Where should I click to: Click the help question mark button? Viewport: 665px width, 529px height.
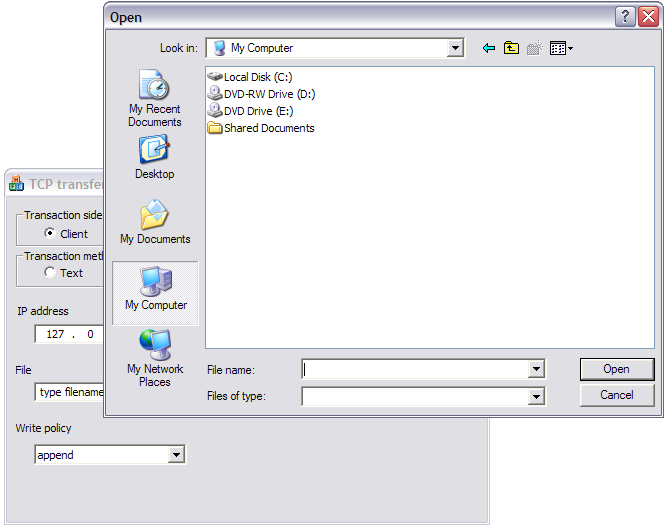625,17
